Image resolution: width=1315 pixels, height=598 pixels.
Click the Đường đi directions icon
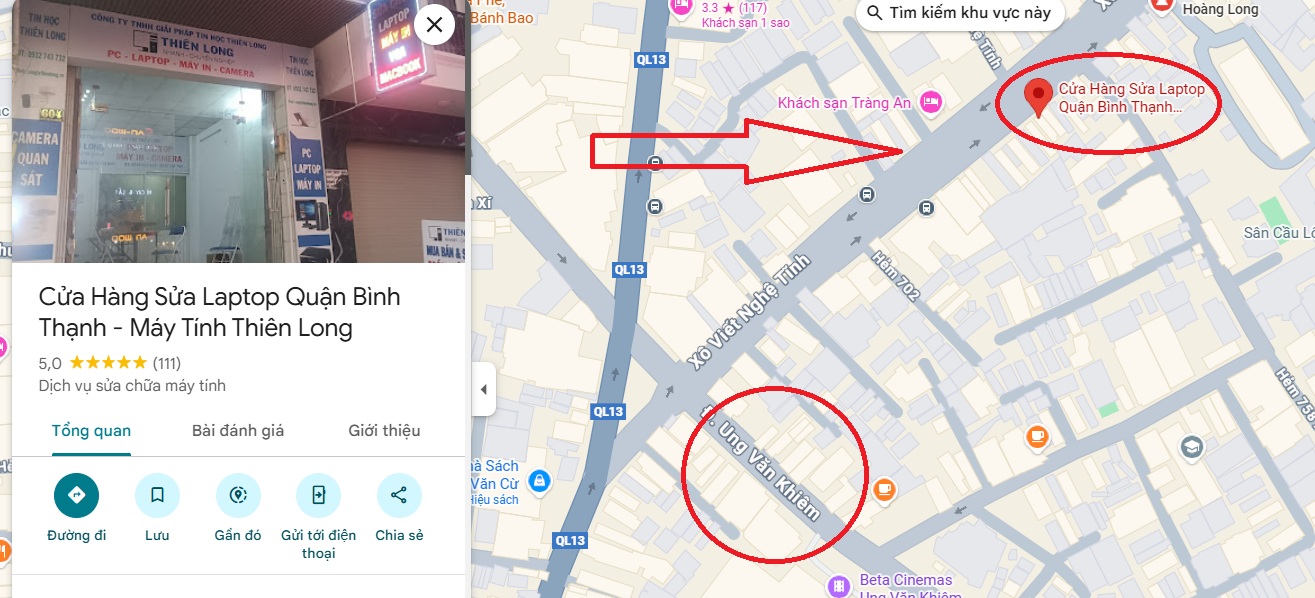(x=77, y=495)
